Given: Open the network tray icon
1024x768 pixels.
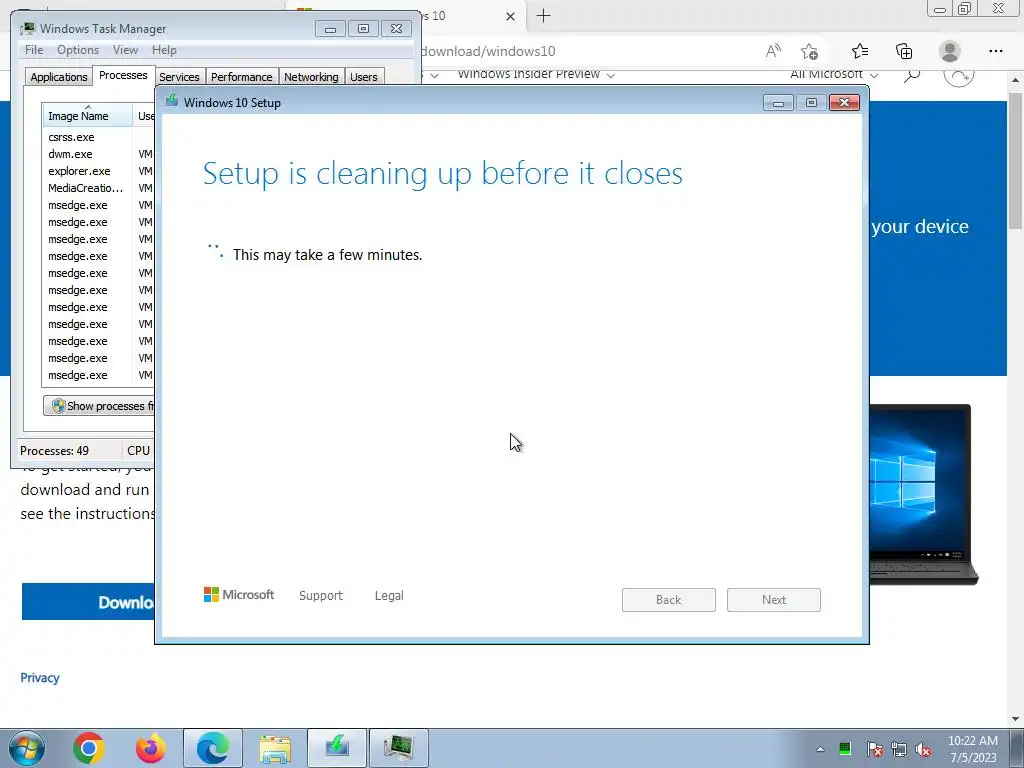Looking at the screenshot, I should point(899,749).
